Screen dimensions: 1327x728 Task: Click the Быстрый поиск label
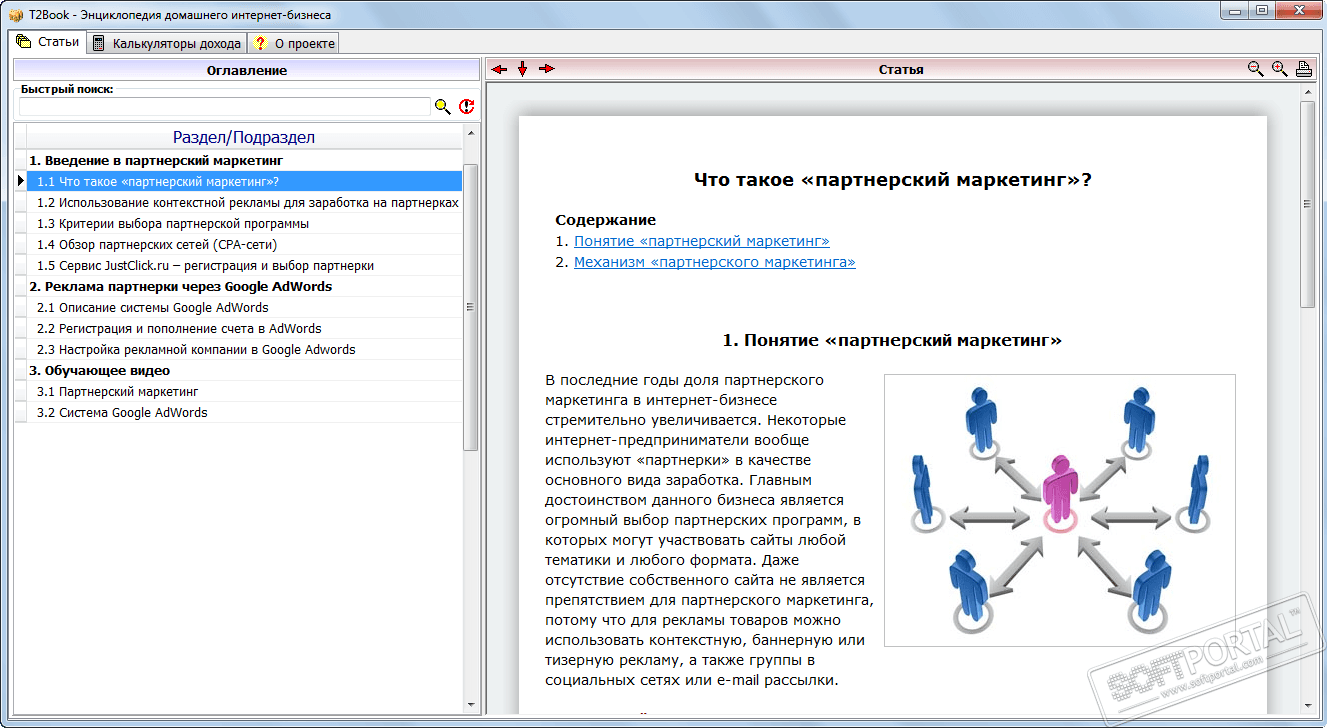67,89
